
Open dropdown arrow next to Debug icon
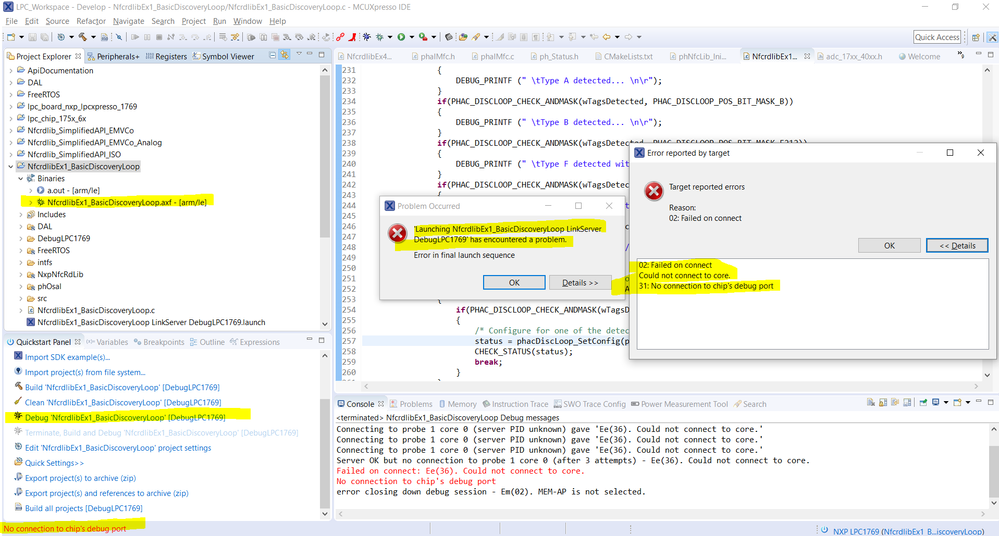(x=390, y=37)
